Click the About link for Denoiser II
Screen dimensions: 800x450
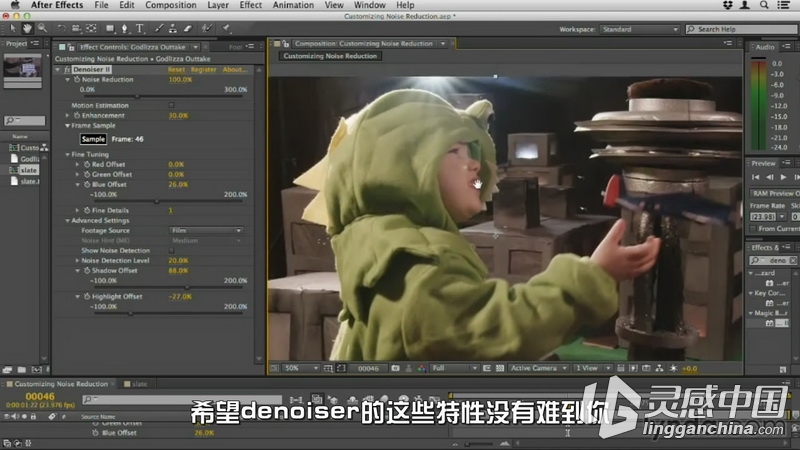(x=235, y=69)
